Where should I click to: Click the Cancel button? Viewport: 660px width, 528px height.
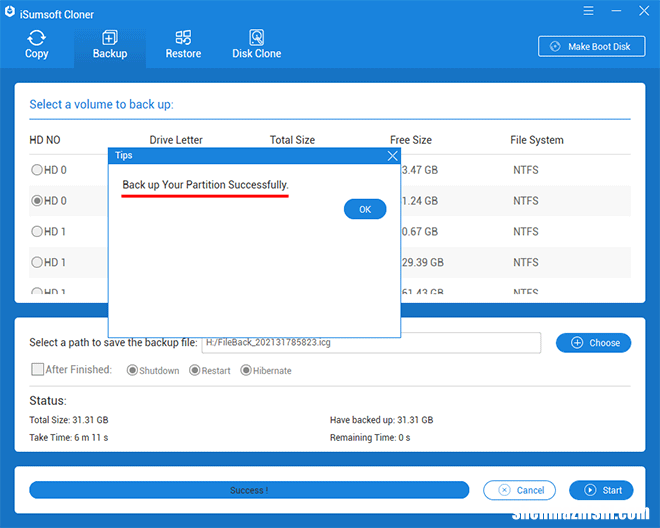click(519, 490)
